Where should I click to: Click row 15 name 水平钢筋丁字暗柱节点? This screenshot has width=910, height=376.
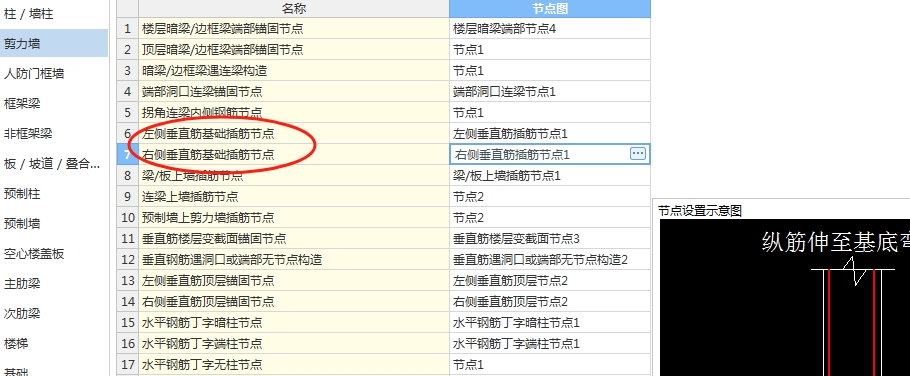[x=294, y=323]
